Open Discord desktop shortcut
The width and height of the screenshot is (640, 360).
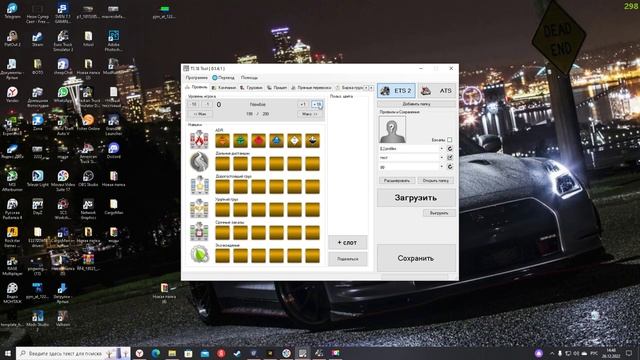click(x=113, y=151)
